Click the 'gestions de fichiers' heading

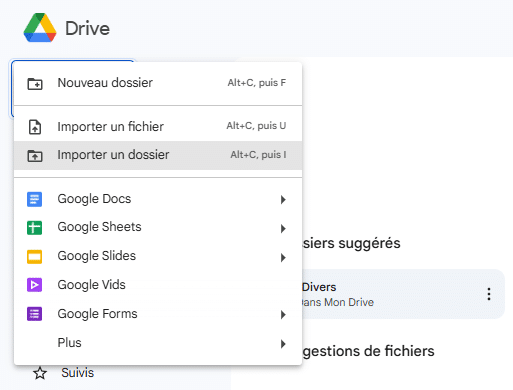(368, 351)
